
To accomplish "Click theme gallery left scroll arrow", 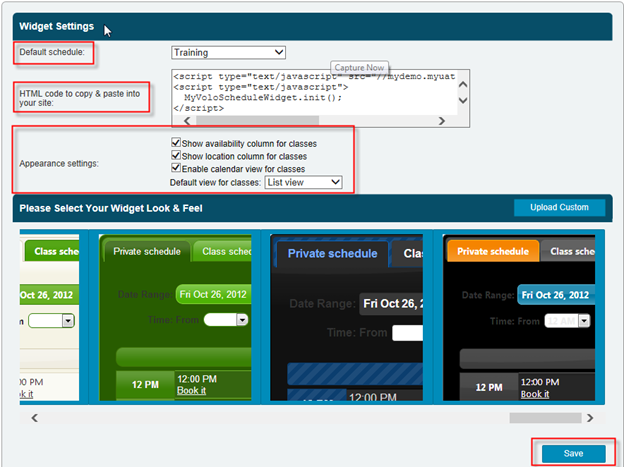I will 33,418.
